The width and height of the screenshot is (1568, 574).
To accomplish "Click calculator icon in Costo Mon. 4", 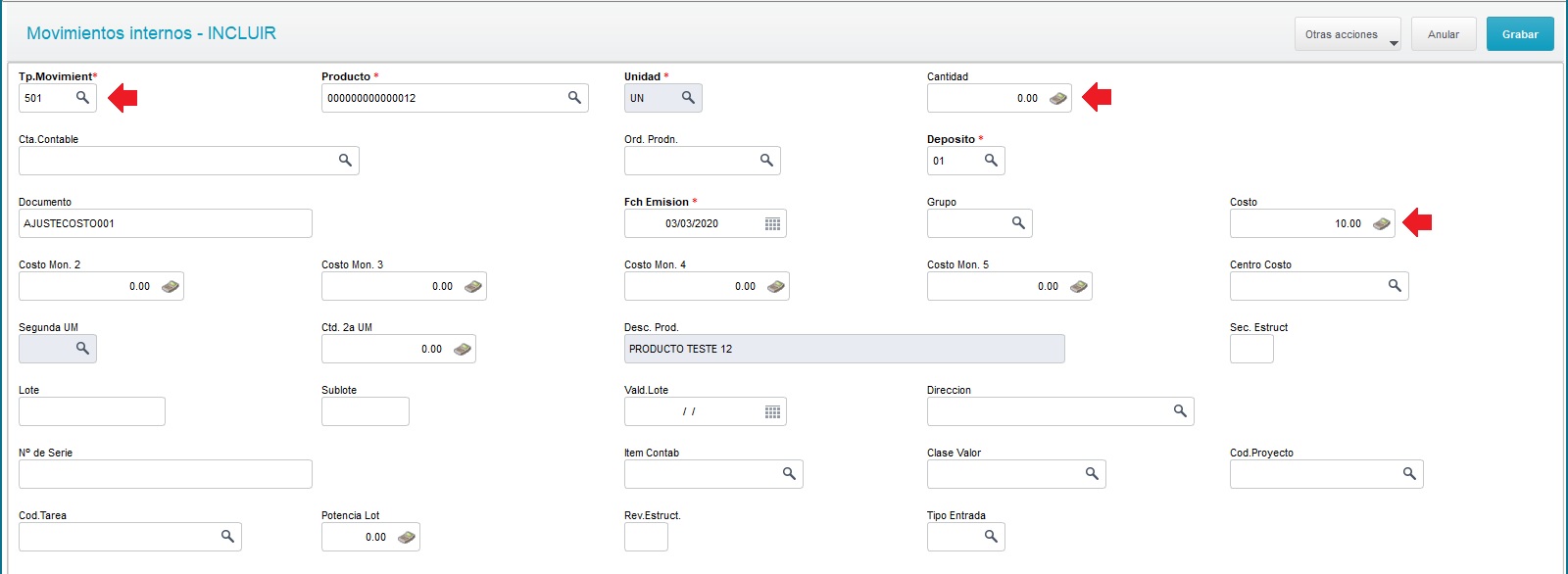I will 775,286.
